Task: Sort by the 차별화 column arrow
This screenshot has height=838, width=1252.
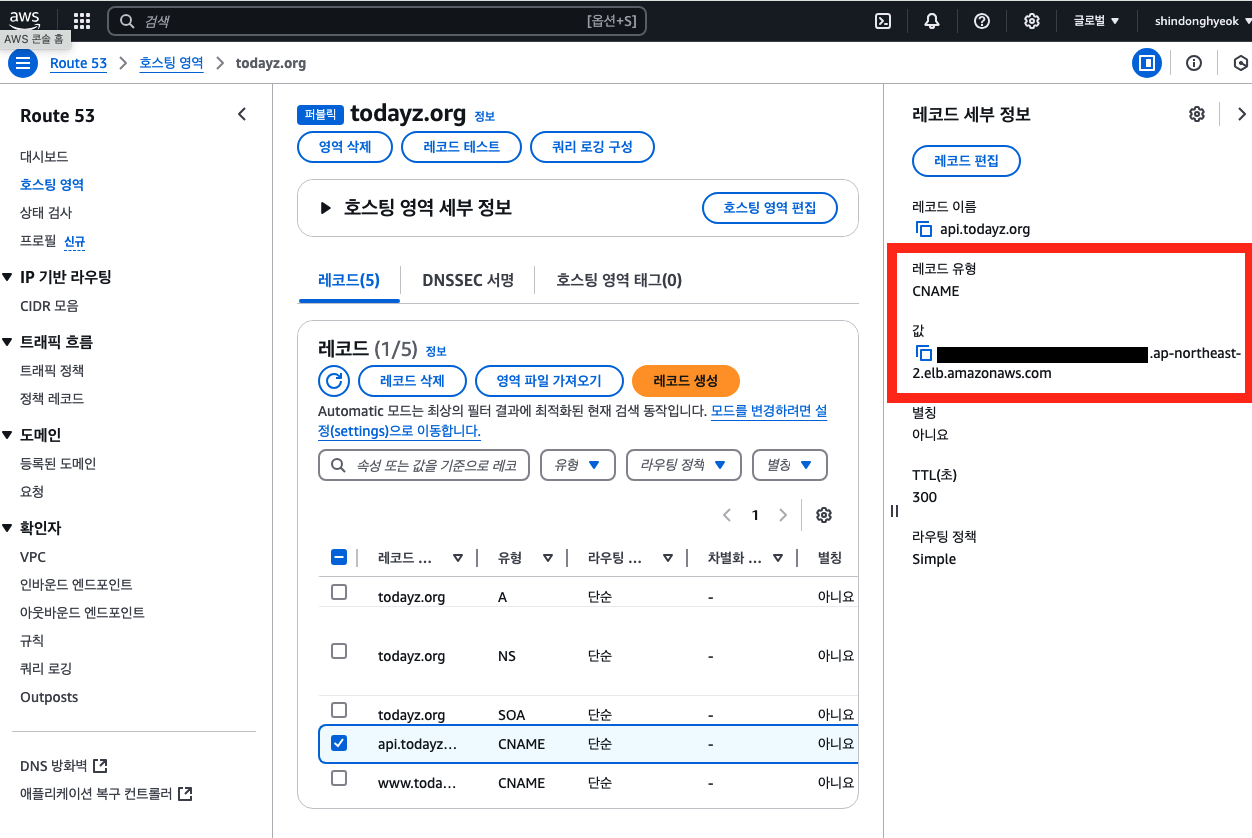Action: point(778,558)
